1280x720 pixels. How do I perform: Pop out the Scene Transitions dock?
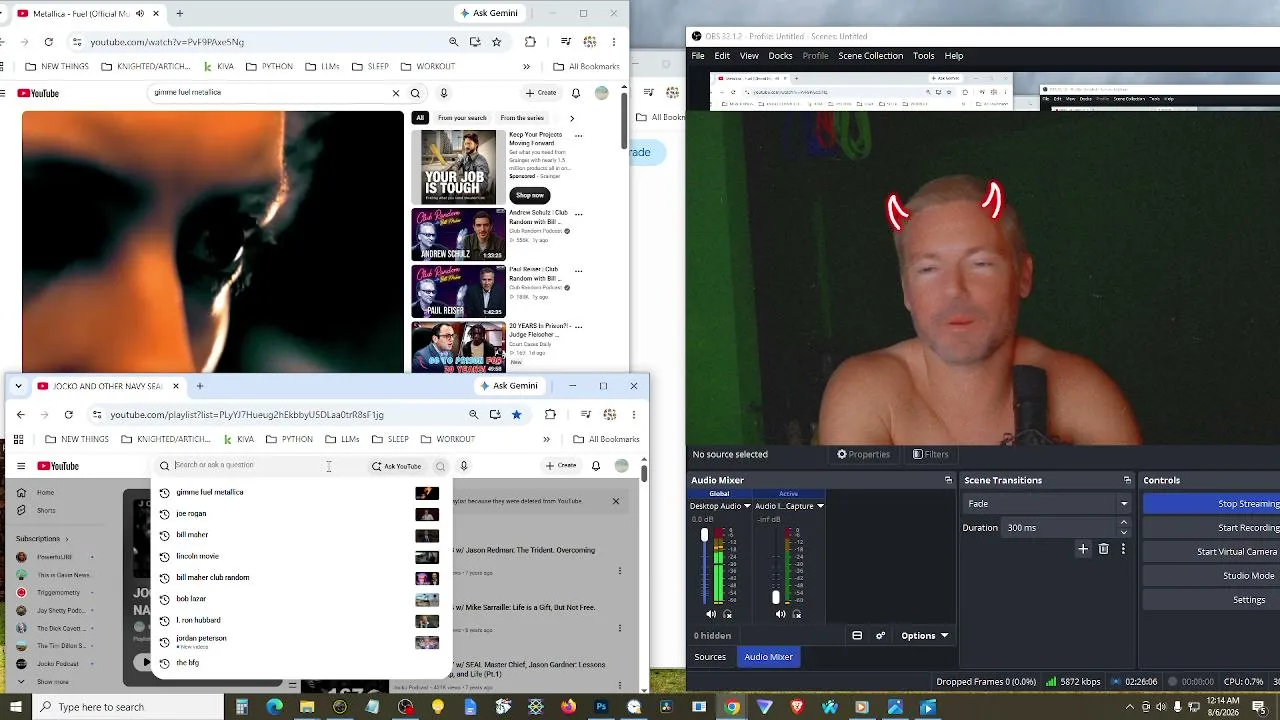(x=1127, y=480)
